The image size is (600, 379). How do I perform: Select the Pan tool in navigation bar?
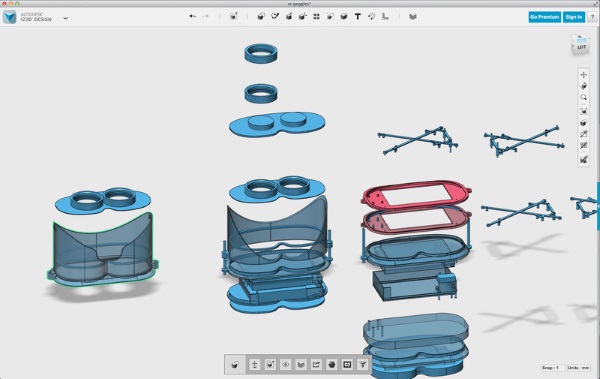tap(584, 75)
